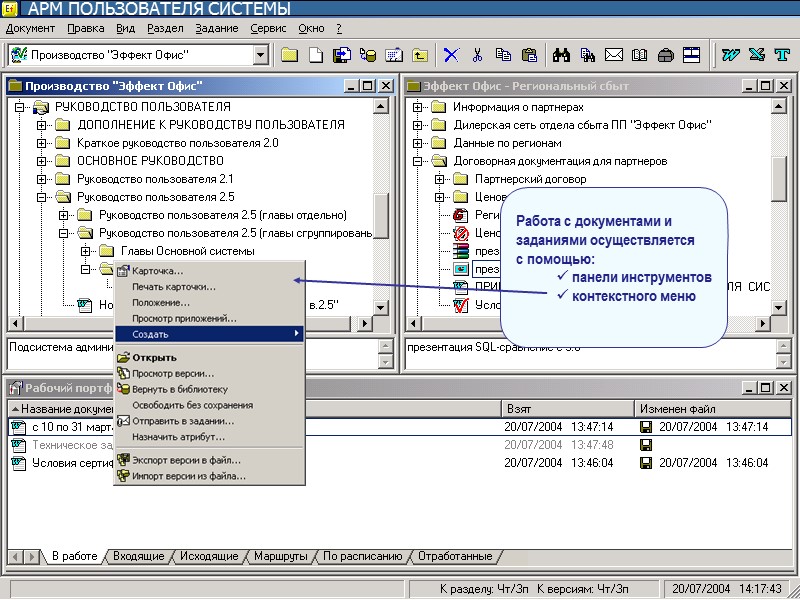Open the 'Документ' menu
Viewport: 800px width, 600px height.
coord(30,29)
